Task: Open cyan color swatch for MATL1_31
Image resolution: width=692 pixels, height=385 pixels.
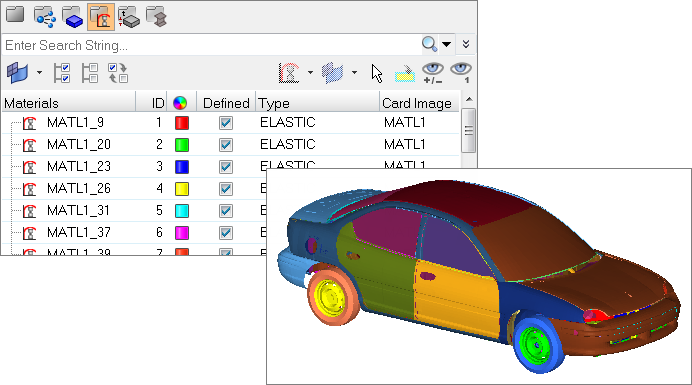Action: point(182,211)
